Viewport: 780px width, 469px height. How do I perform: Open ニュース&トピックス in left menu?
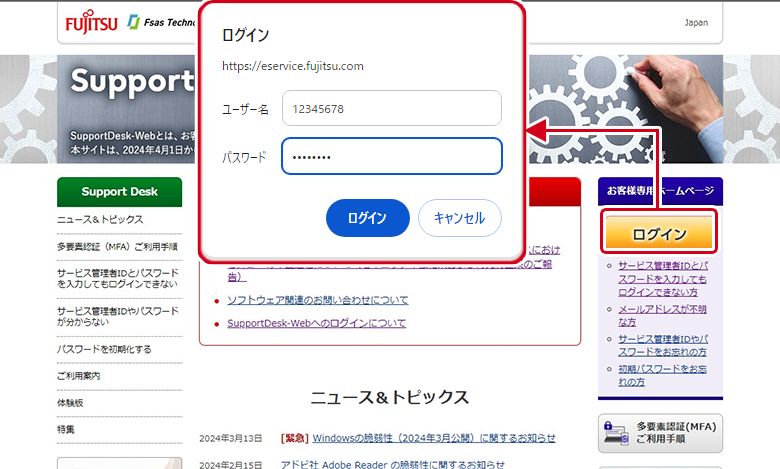[100, 219]
